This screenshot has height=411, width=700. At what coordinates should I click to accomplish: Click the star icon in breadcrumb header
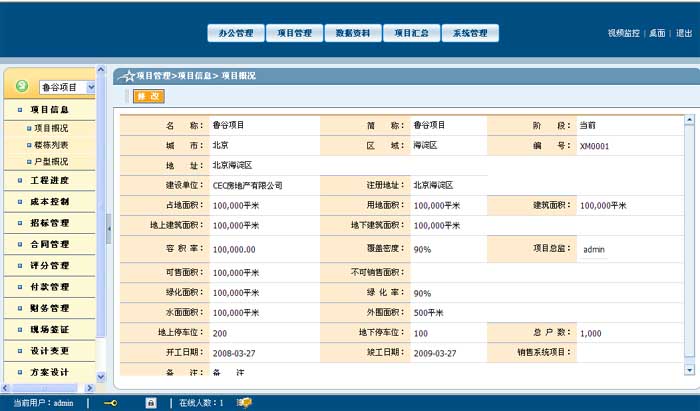point(128,76)
